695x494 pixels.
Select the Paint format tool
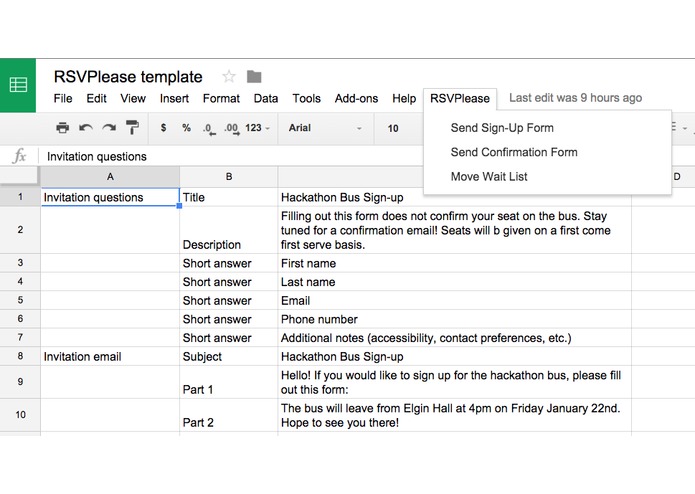(x=132, y=128)
